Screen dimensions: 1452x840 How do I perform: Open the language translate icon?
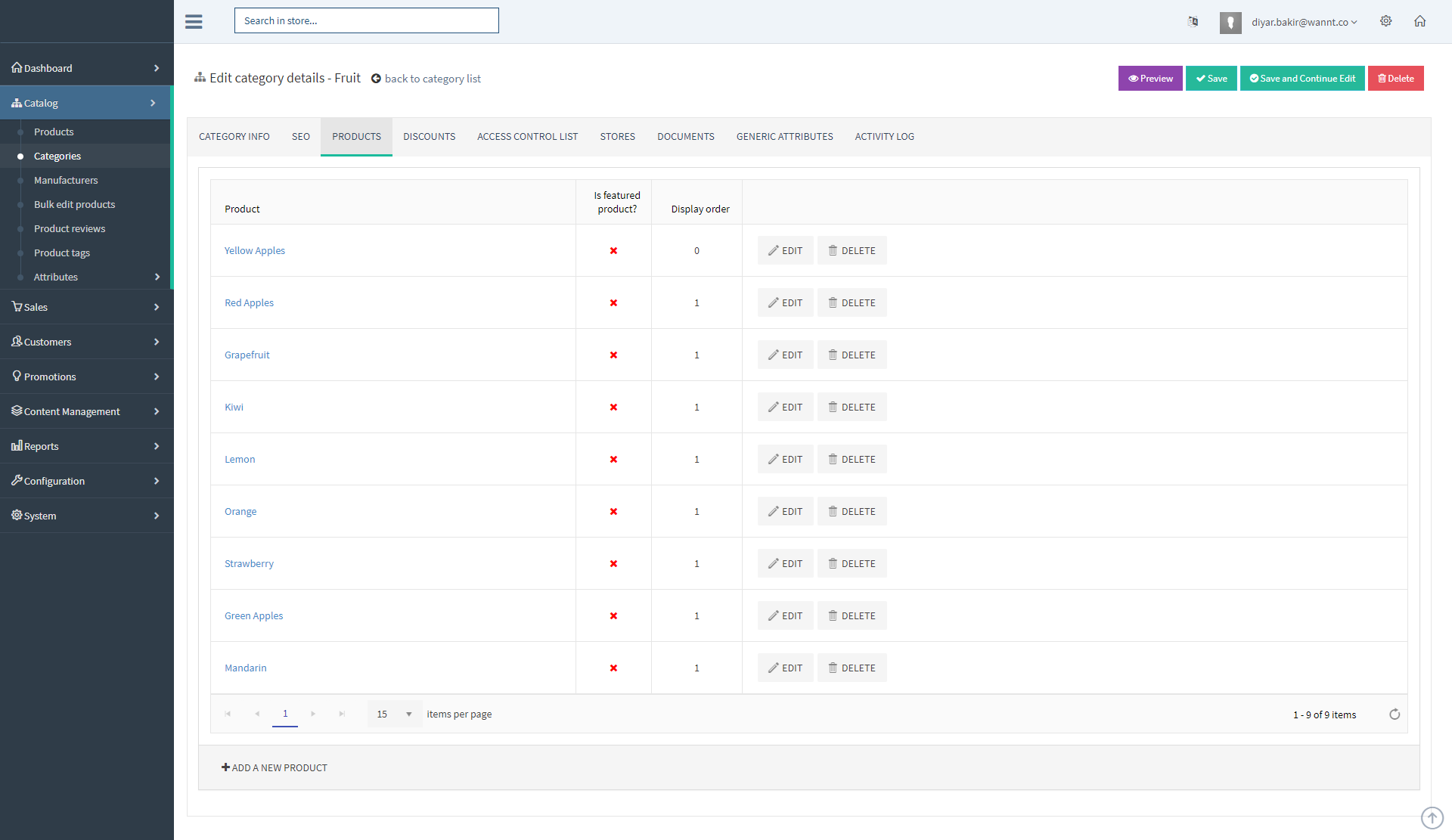click(1193, 21)
